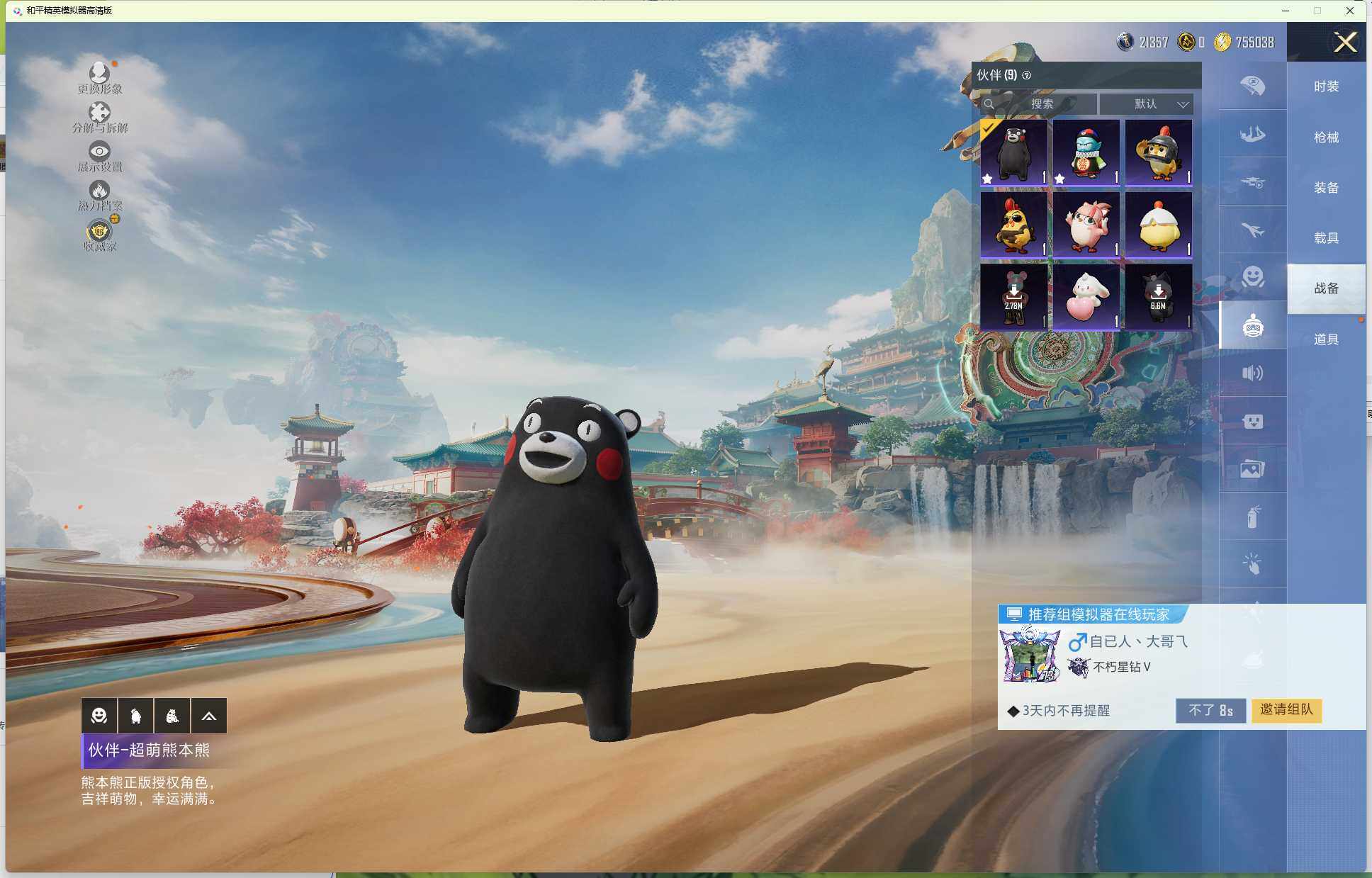Select the skydiving pose category icon
Viewport: 1372px width, 878px height.
1252,133
